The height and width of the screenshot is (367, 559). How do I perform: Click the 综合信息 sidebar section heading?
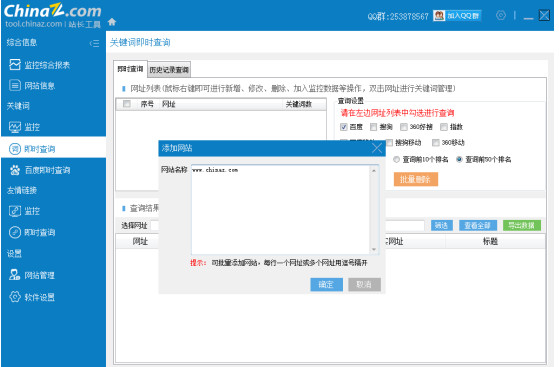[x=22, y=42]
